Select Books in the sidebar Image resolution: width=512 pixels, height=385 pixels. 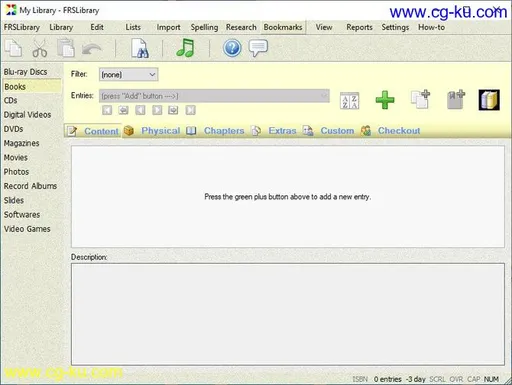click(32, 87)
